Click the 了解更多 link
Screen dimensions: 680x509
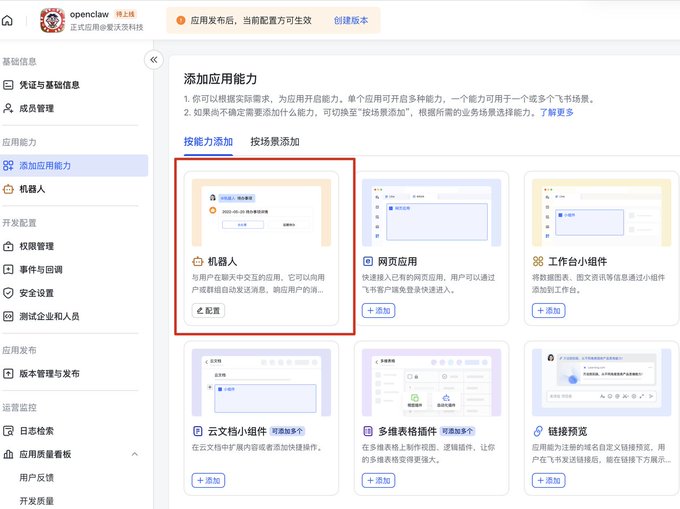[556, 112]
